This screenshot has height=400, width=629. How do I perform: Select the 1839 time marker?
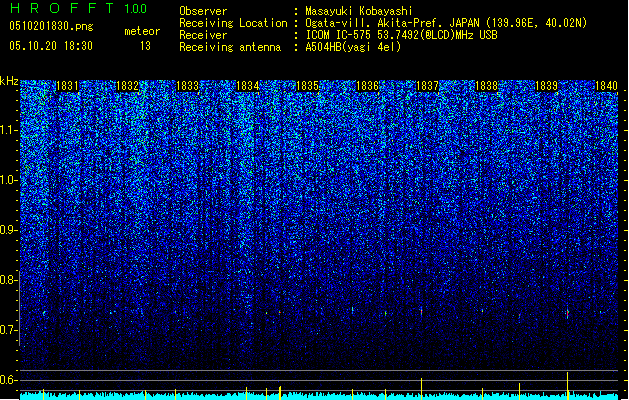pyautogui.click(x=546, y=86)
